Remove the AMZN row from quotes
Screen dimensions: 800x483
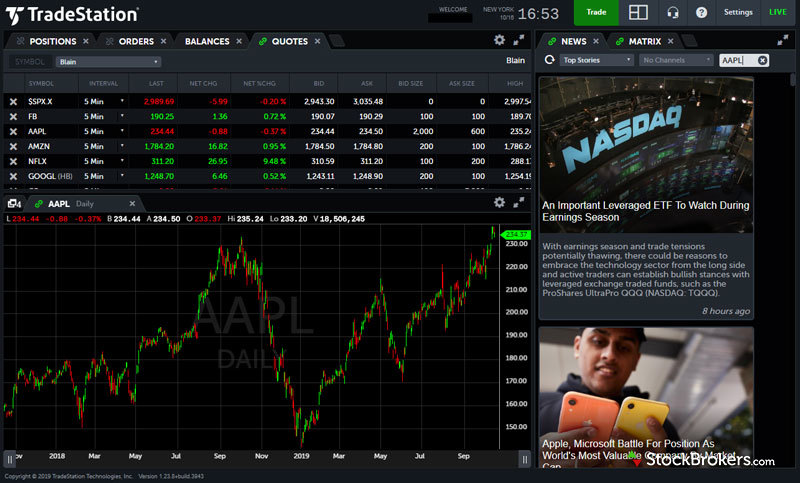click(13, 146)
